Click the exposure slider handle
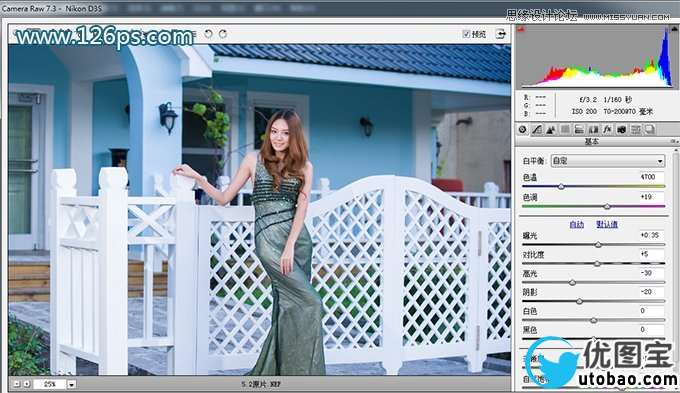This screenshot has height=393, width=680. [598, 245]
